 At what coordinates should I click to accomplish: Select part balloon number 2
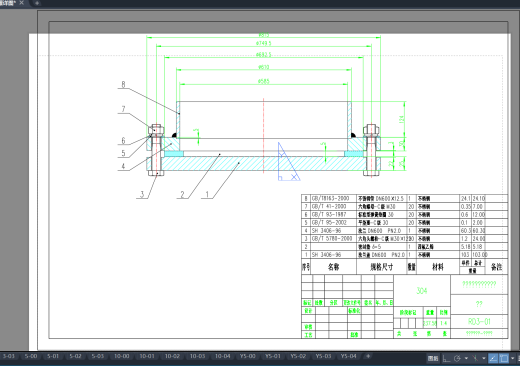click(x=182, y=194)
